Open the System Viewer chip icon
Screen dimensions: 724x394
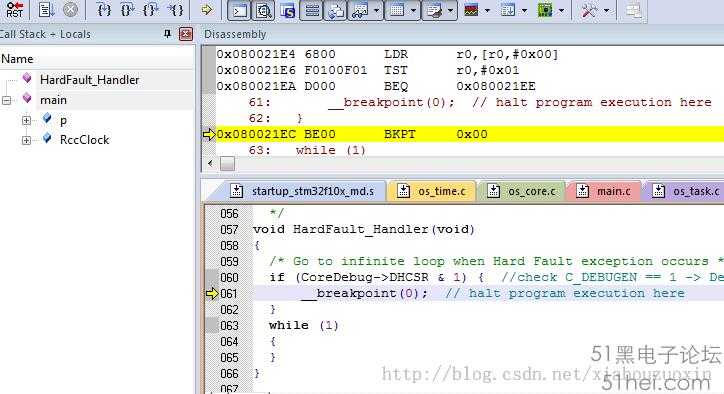point(545,10)
